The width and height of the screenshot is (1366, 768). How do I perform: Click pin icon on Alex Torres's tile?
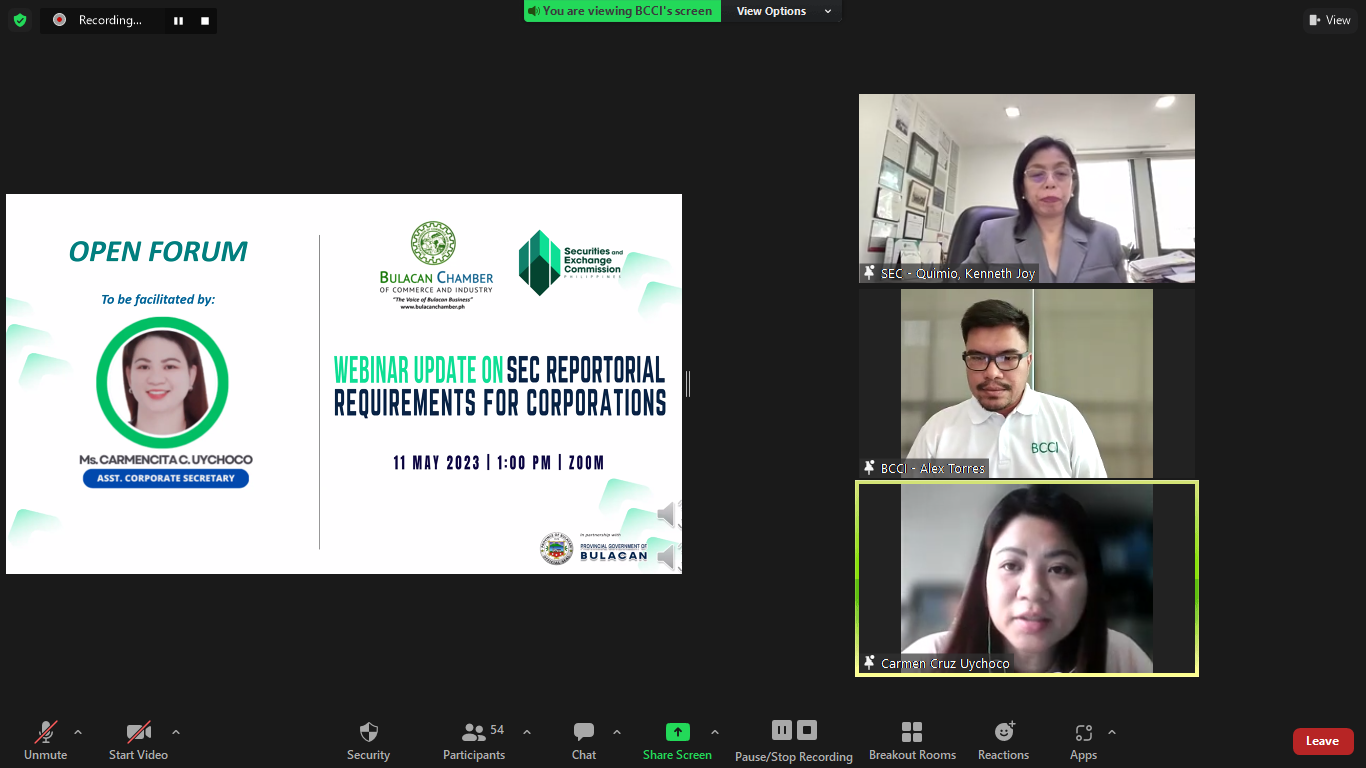[x=869, y=468]
